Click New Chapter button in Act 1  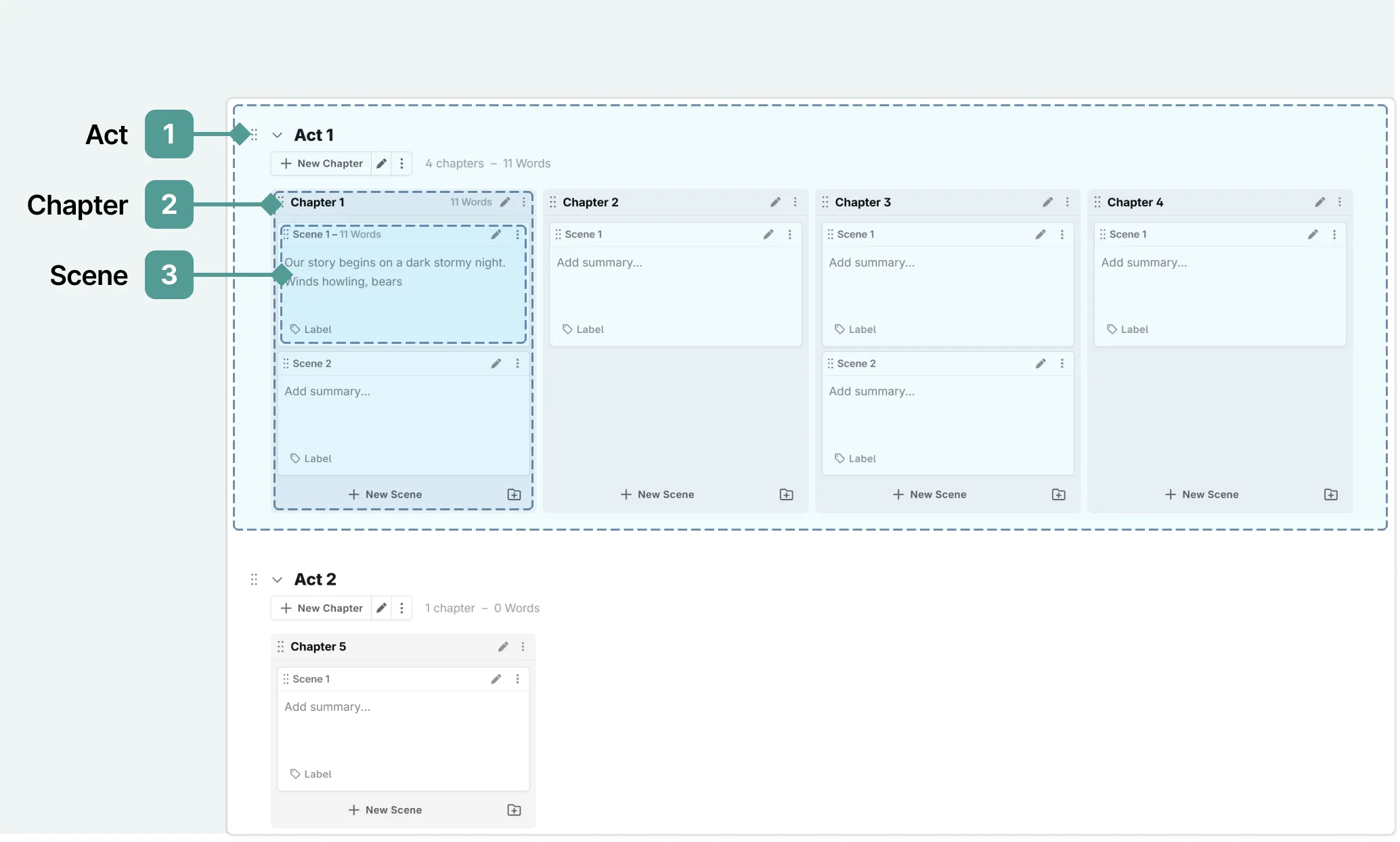click(x=322, y=164)
